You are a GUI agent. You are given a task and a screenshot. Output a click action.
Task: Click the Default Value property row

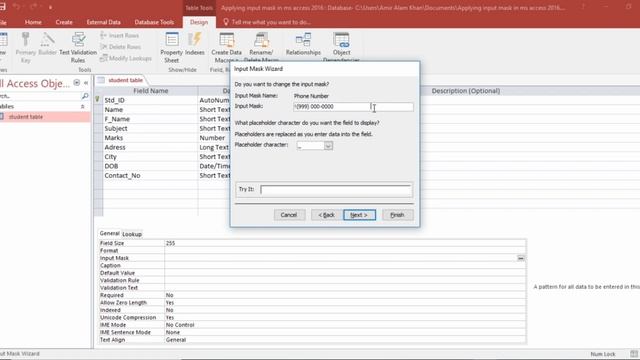312,273
